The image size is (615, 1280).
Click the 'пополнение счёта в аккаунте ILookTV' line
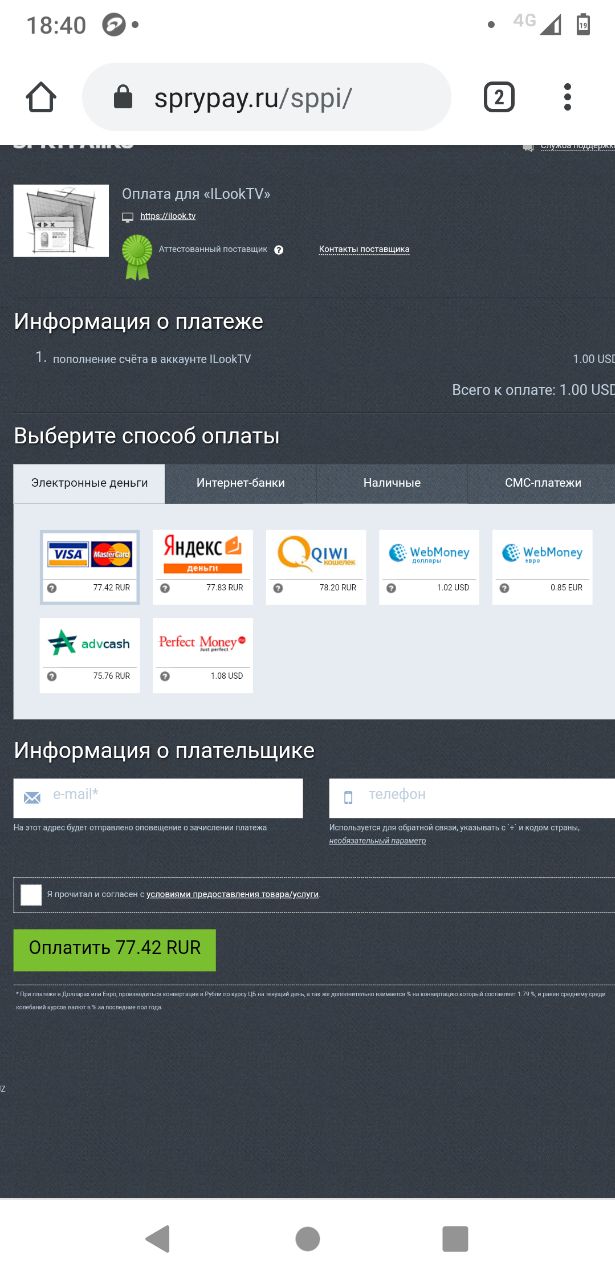click(x=152, y=358)
